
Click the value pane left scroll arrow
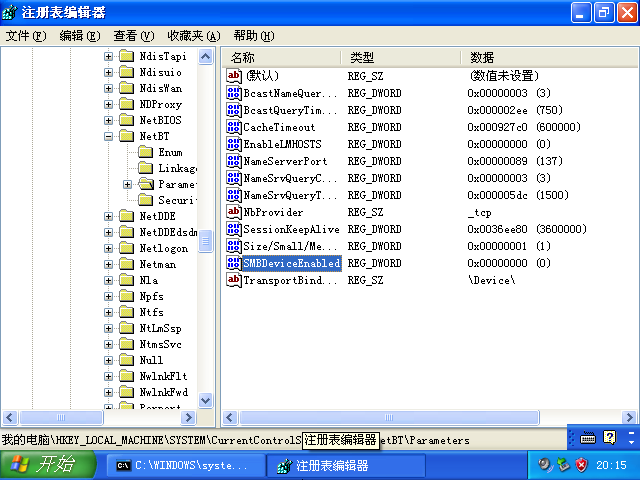[x=229, y=417]
